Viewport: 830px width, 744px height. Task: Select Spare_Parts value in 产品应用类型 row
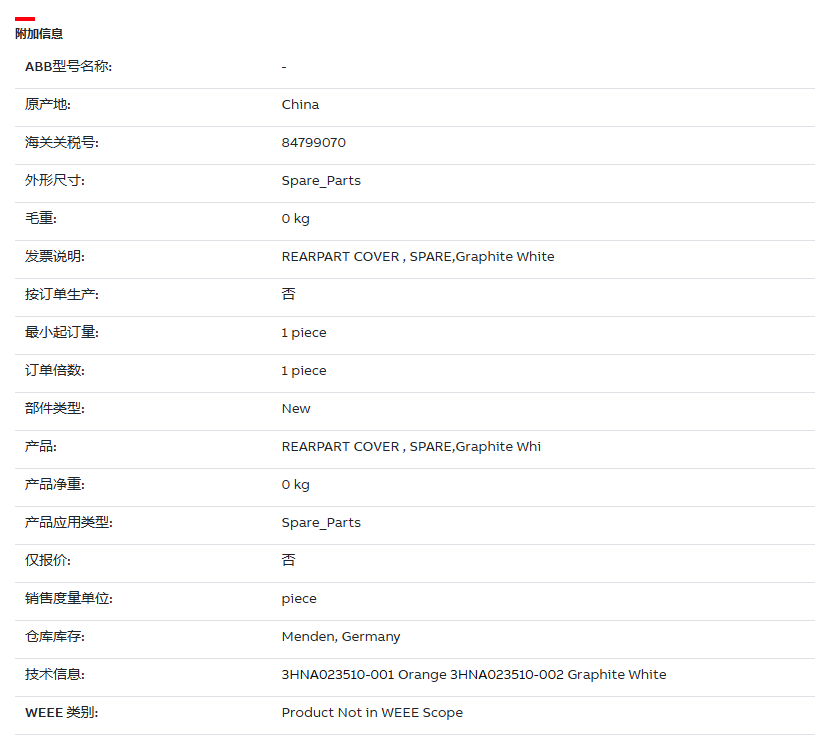(x=321, y=523)
